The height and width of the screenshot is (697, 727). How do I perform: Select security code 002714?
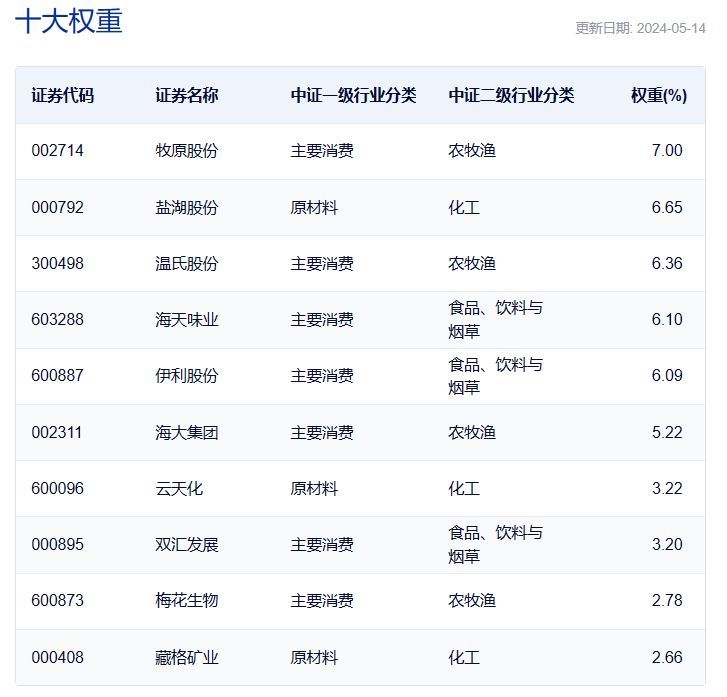coord(57,150)
